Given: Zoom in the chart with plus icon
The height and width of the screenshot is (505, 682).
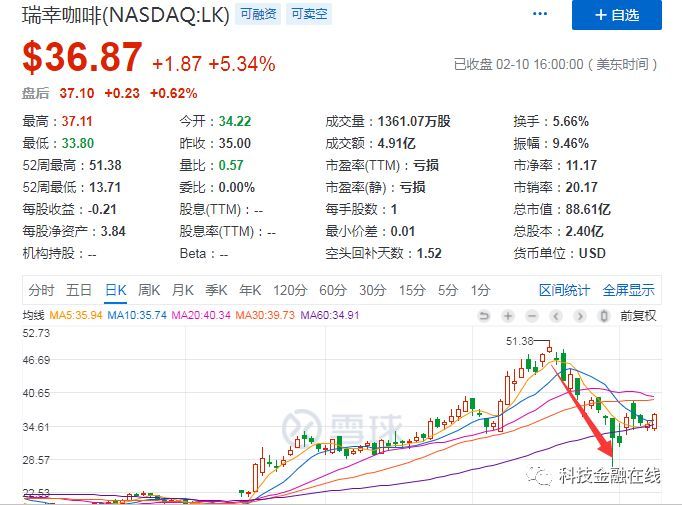Looking at the screenshot, I should click(x=508, y=316).
